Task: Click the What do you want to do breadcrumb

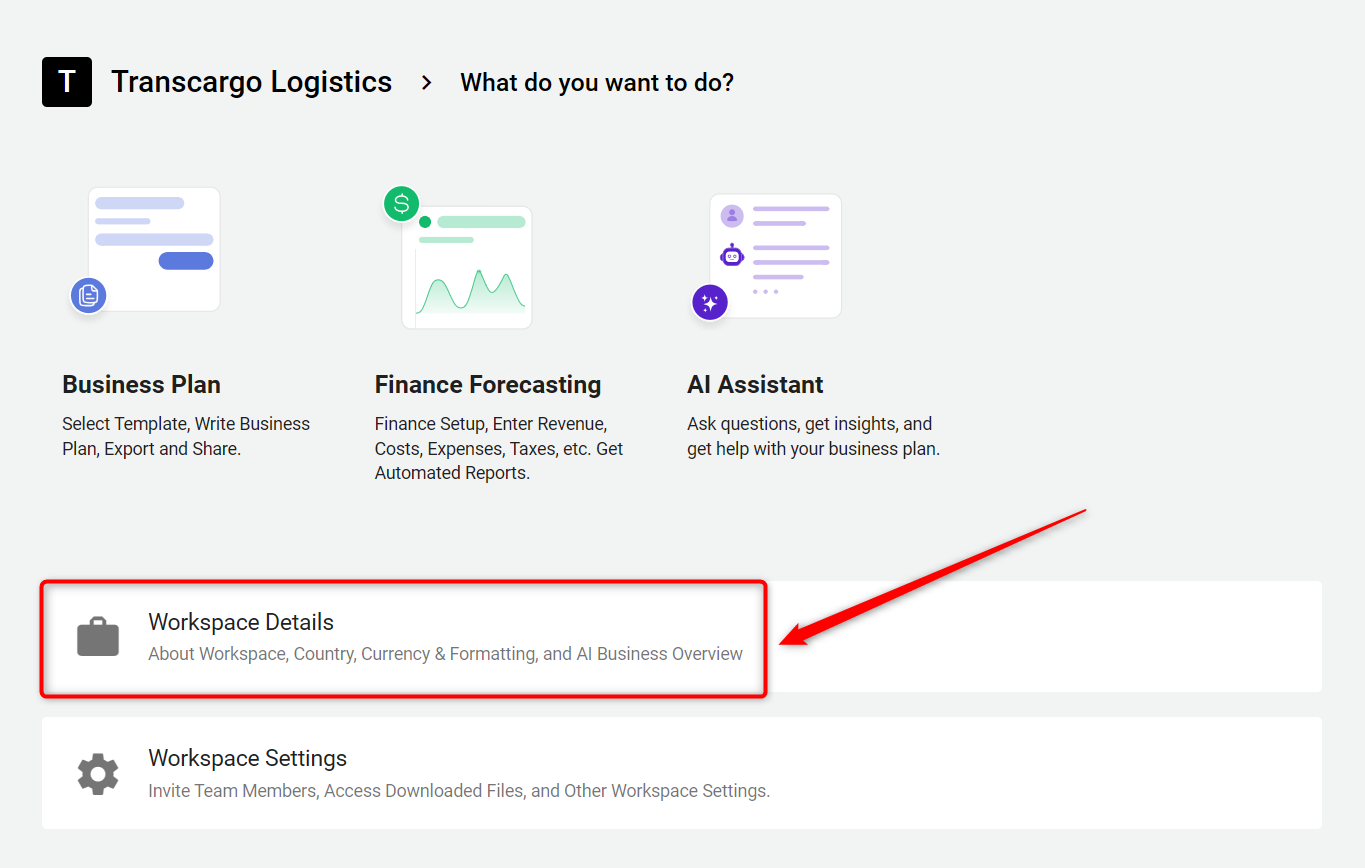Action: point(597,83)
